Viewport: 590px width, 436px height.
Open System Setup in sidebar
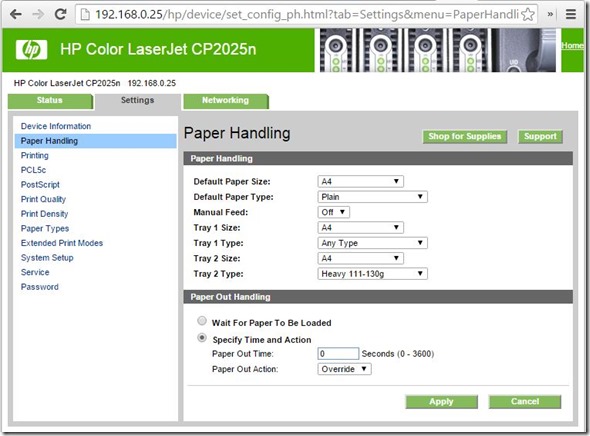(47, 258)
